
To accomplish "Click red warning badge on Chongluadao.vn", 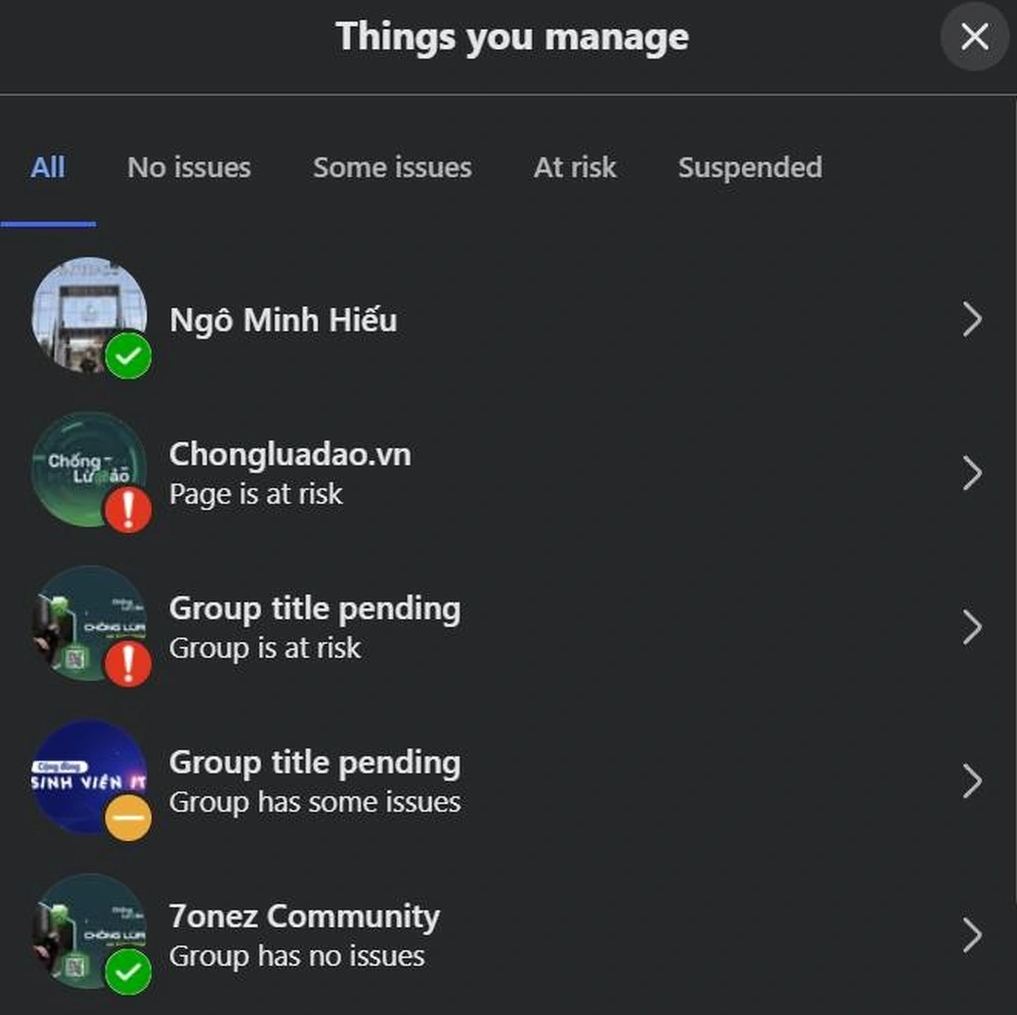I will 128,510.
